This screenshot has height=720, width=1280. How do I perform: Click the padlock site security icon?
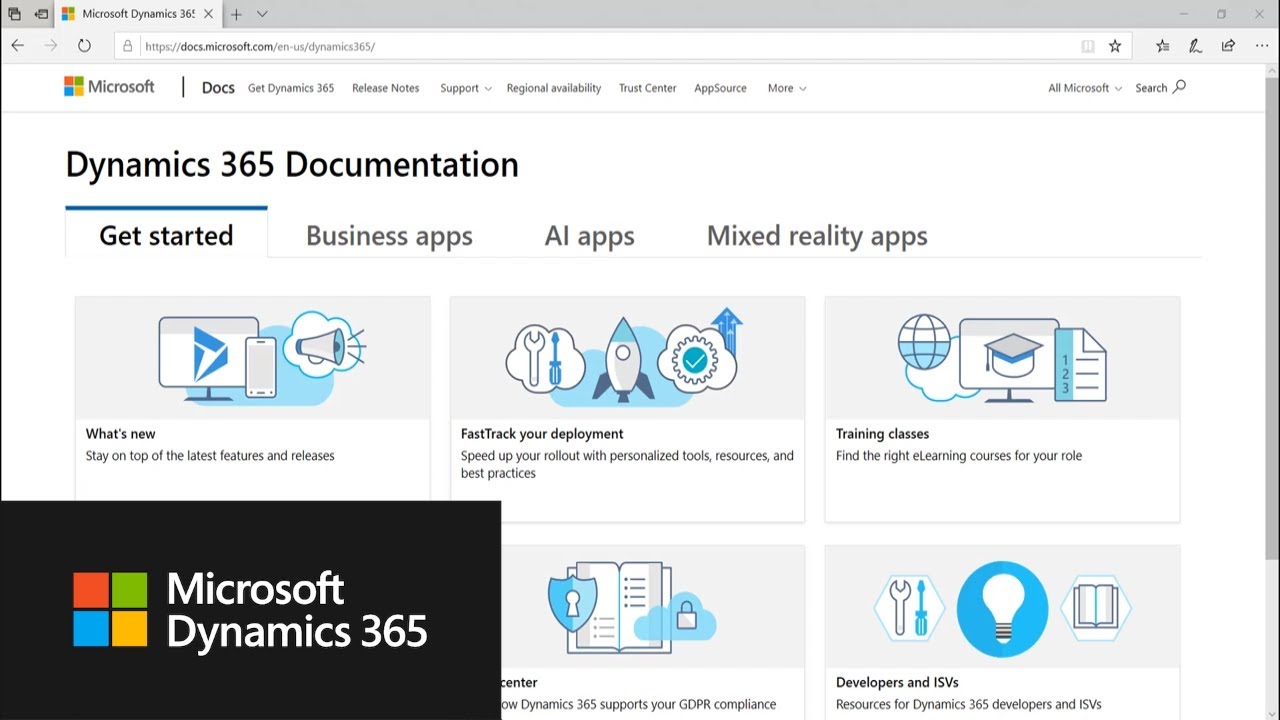[x=127, y=46]
